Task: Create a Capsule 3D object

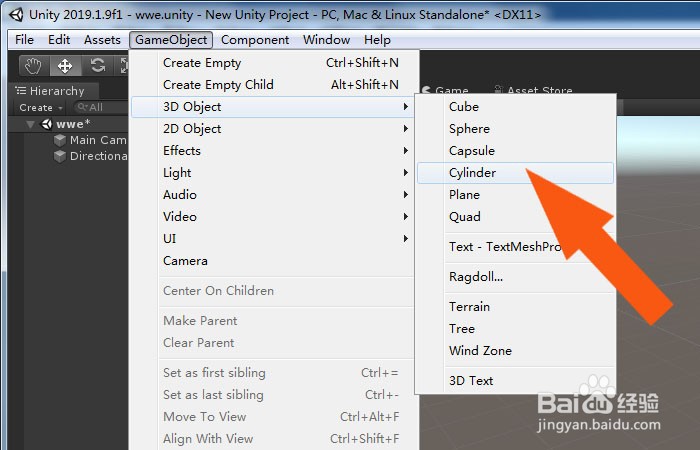Action: click(515, 150)
